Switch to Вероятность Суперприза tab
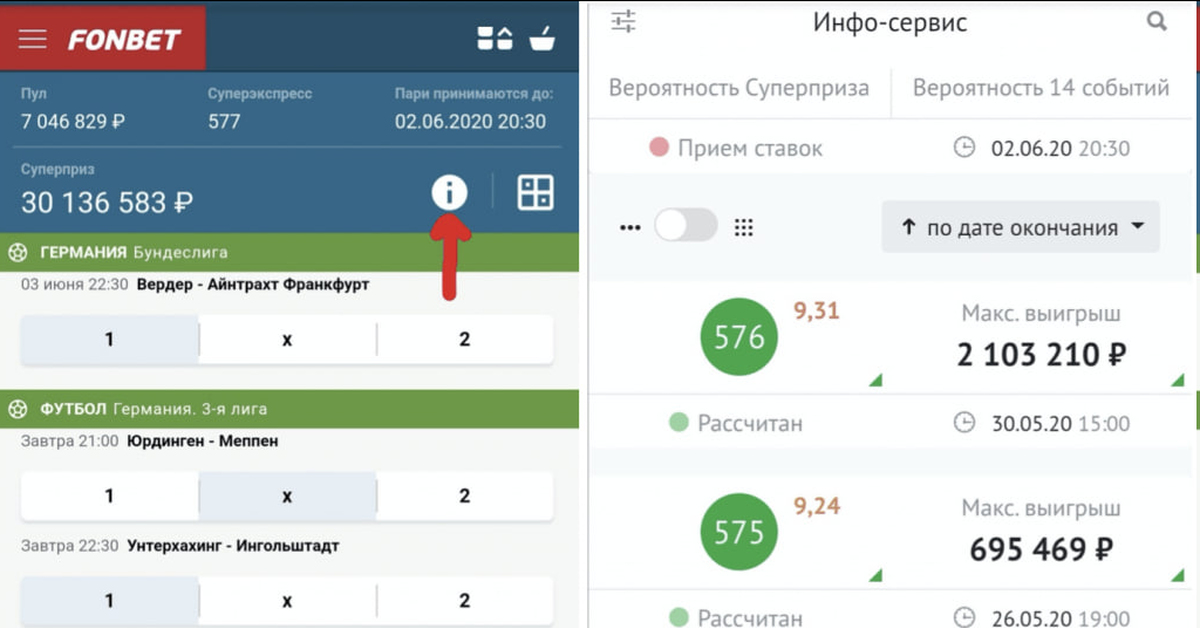 (739, 87)
